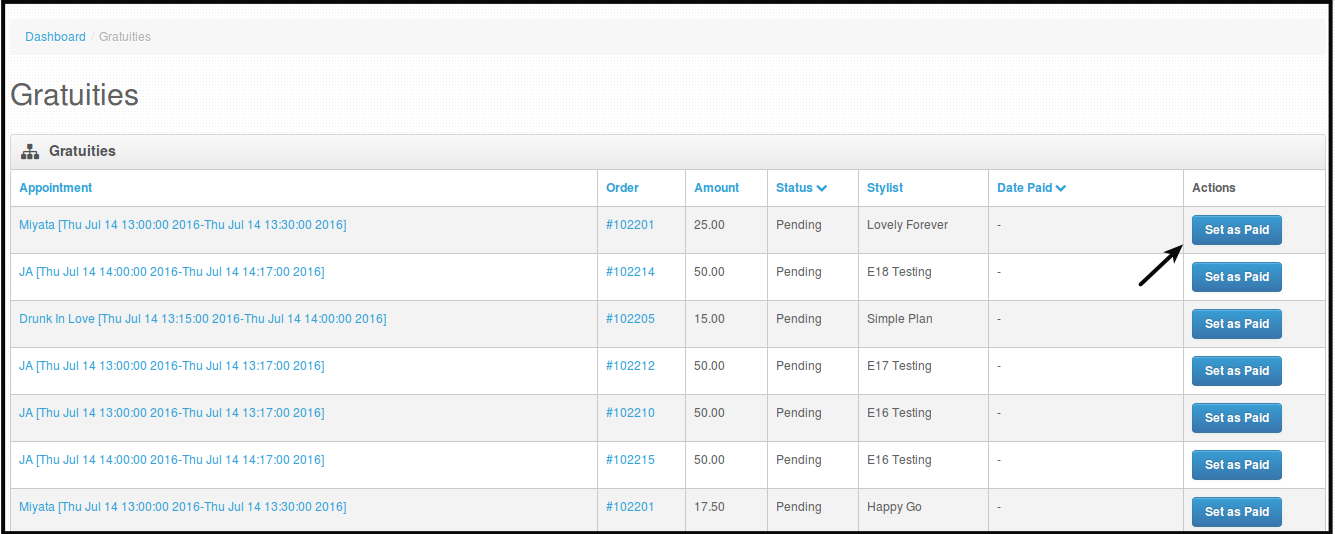Open the Drunk In Love appointment link
The height and width of the screenshot is (534, 1335).
[x=203, y=319]
